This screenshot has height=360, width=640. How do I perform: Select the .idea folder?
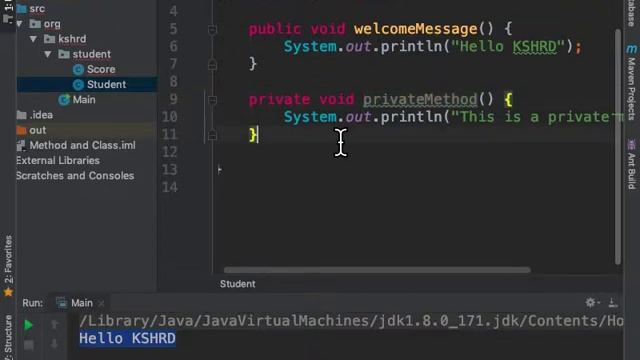tap(41, 115)
